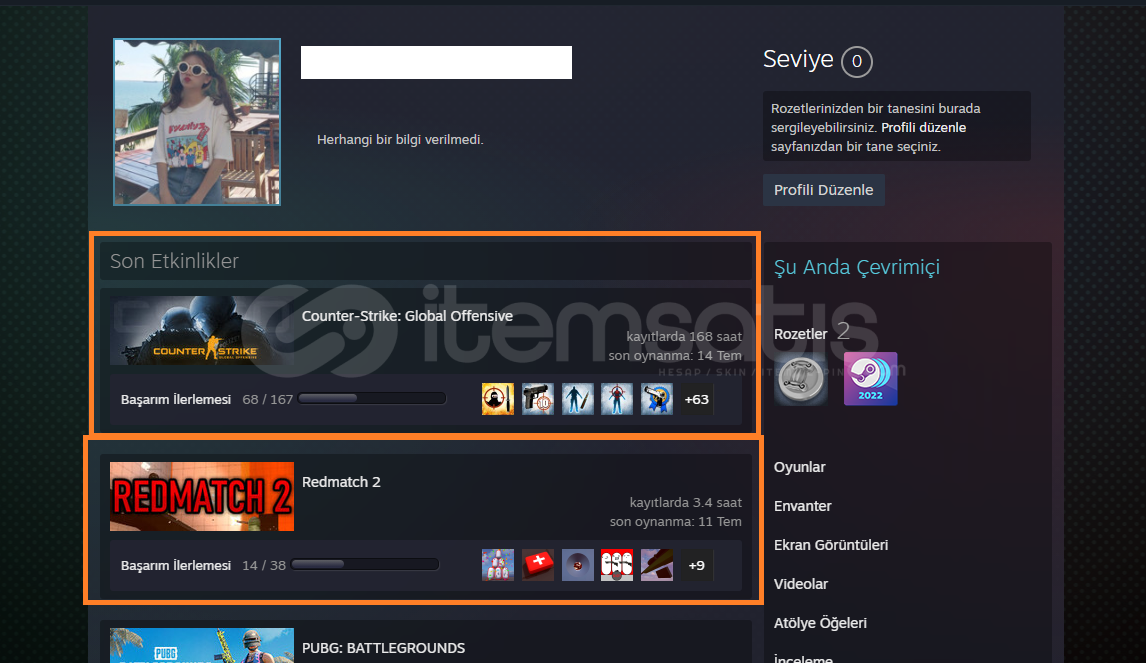The height and width of the screenshot is (663, 1146).
Task: Click the 'Seviye' level label
Action: (x=798, y=58)
